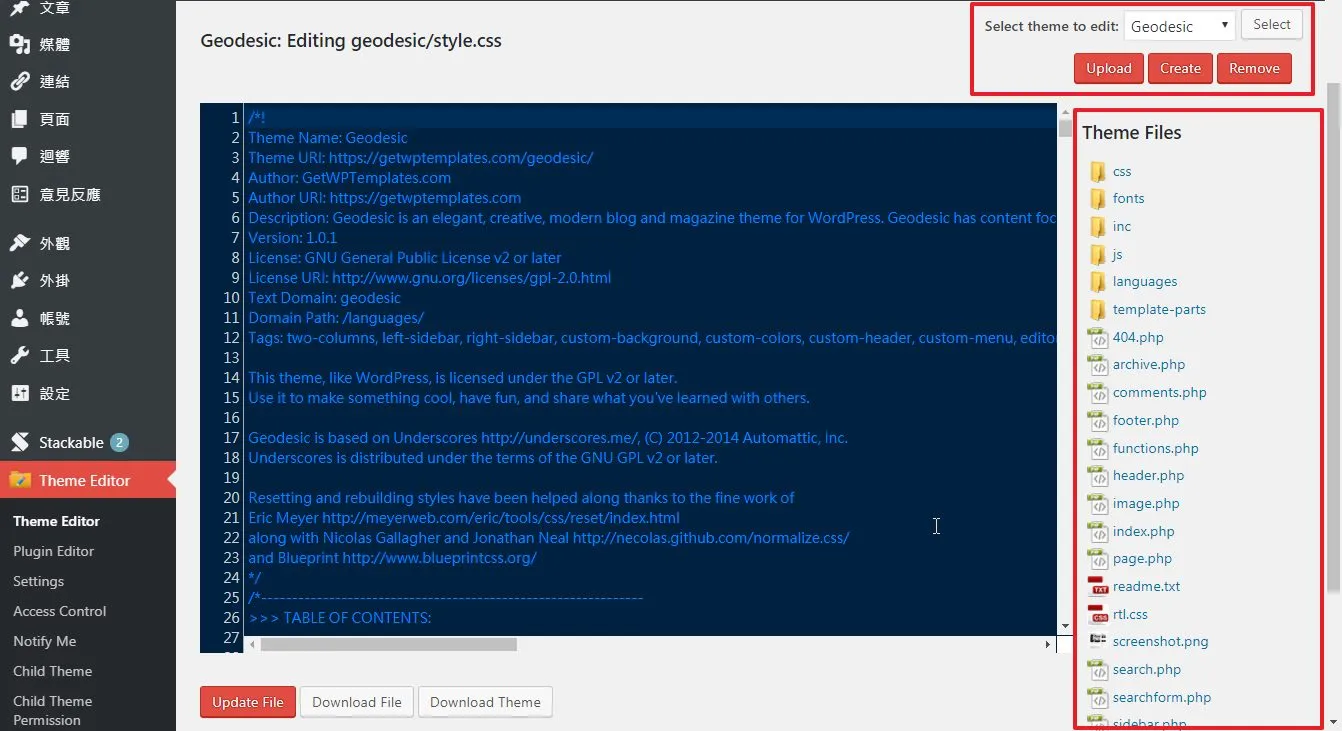Image resolution: width=1342 pixels, height=731 pixels.
Task: Click the pin icon beside 外觀
Action: (x=19, y=243)
